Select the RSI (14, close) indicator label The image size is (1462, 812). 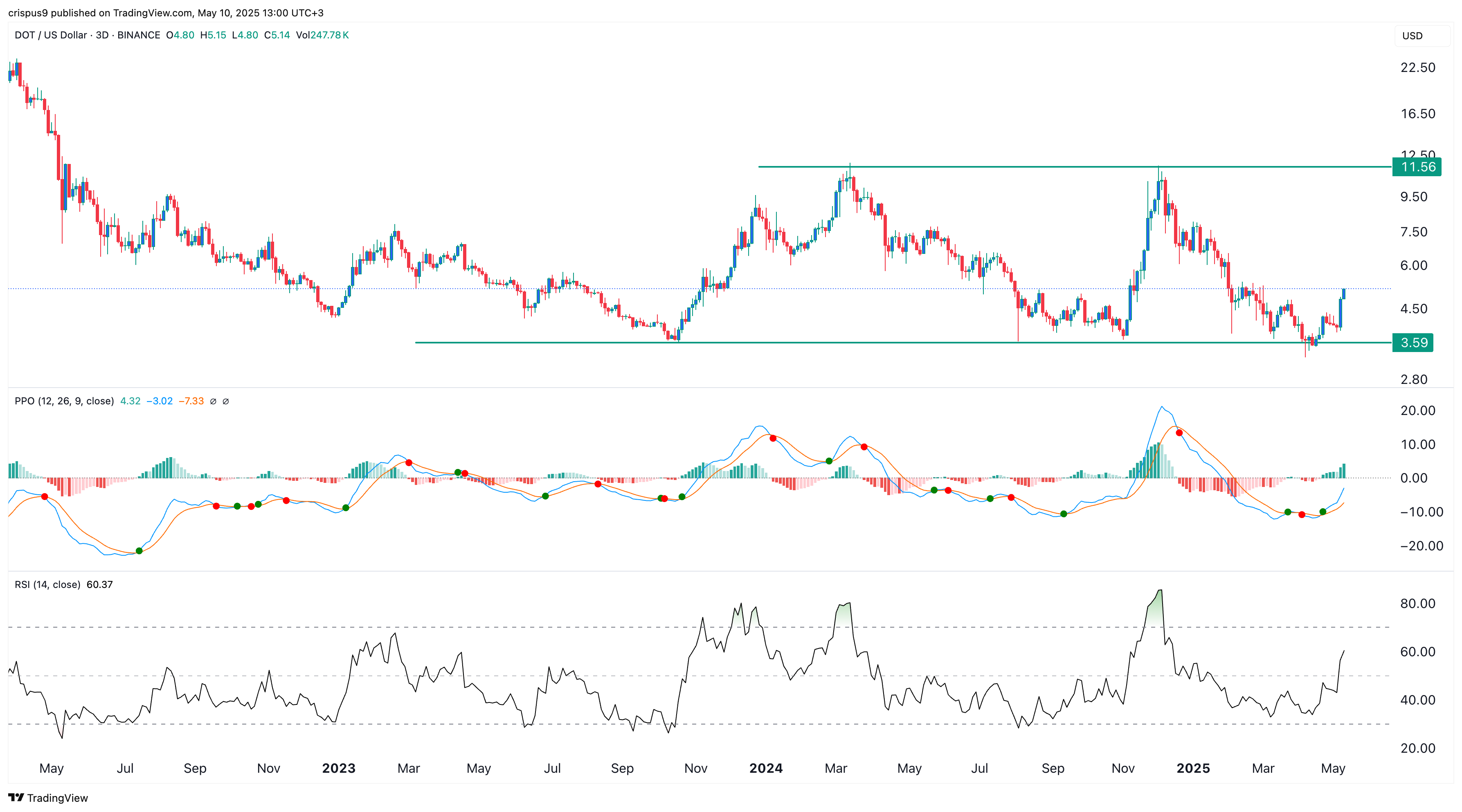tap(47, 584)
